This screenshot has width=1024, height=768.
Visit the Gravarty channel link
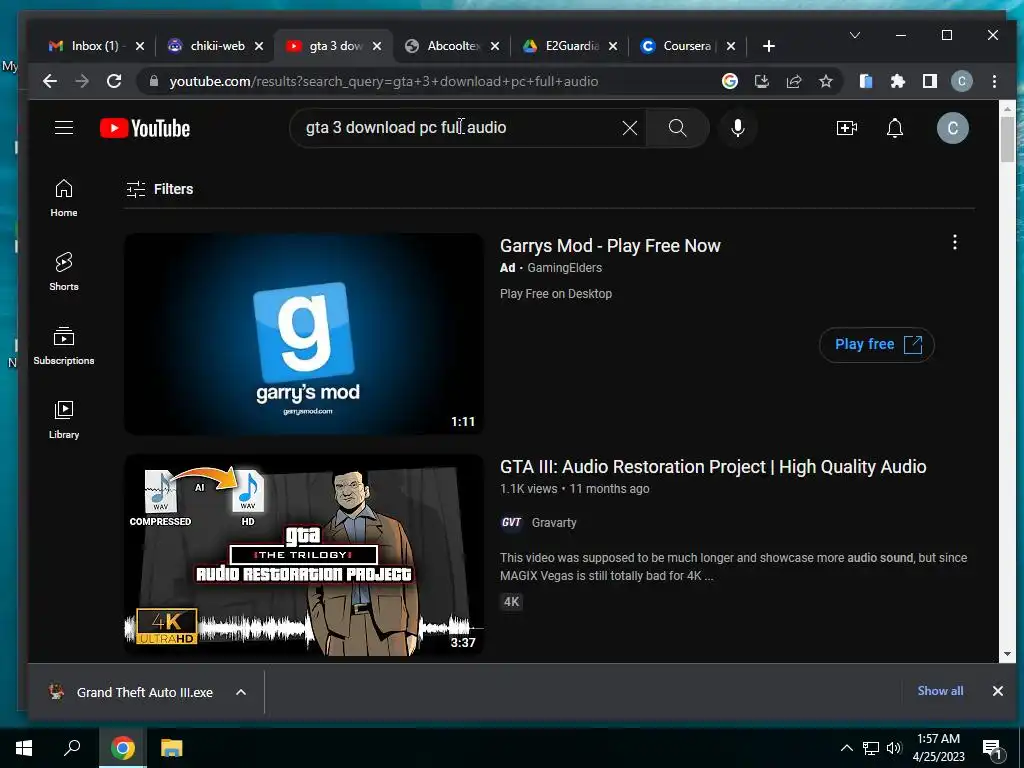554,522
